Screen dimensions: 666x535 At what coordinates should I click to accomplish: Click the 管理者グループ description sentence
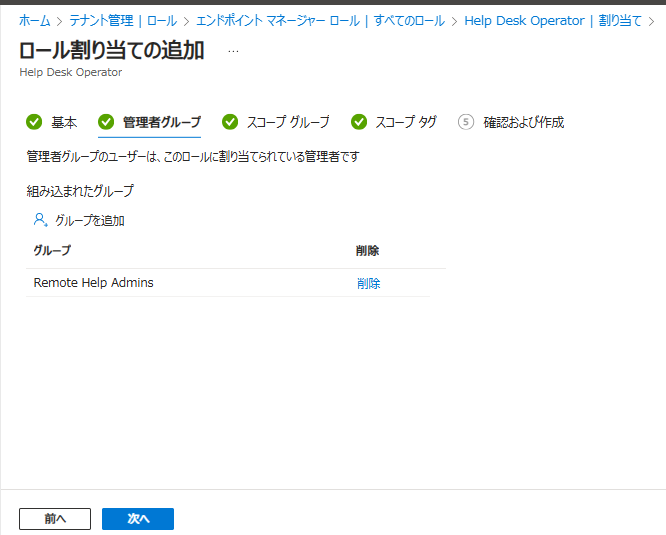193,157
